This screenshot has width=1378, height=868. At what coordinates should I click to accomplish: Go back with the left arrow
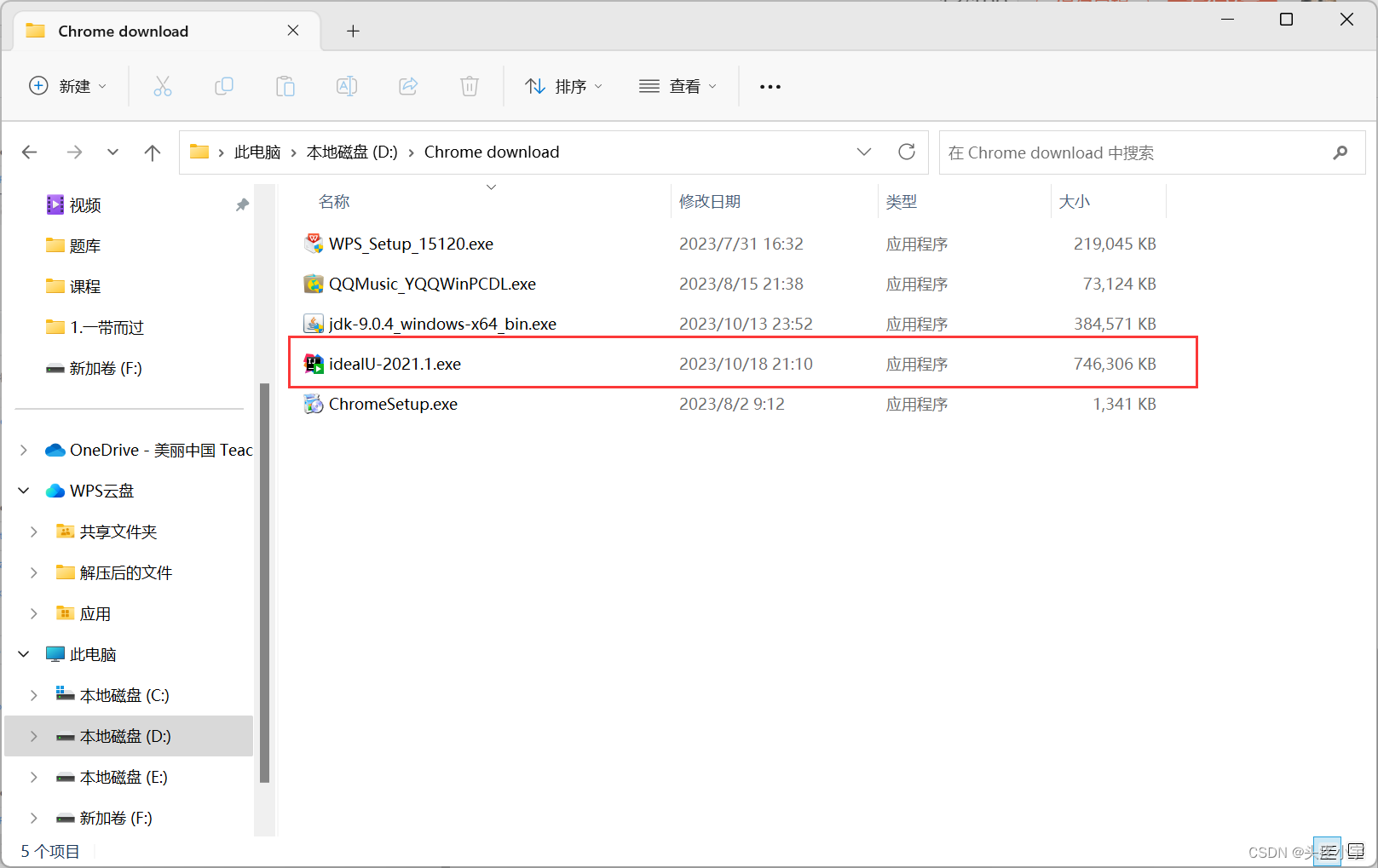tap(30, 152)
